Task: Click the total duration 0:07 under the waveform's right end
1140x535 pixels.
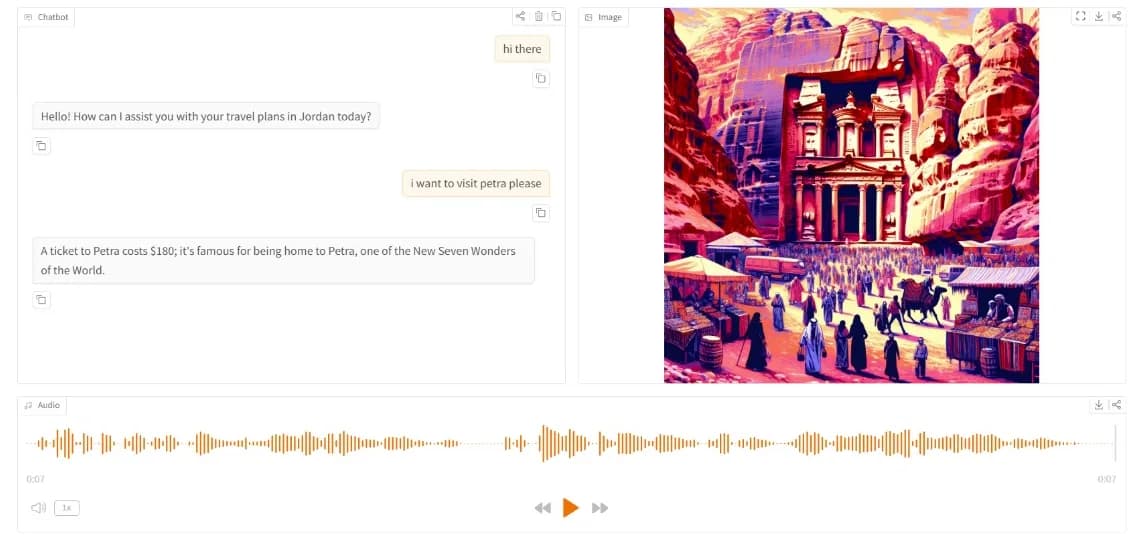Action: pos(1107,479)
